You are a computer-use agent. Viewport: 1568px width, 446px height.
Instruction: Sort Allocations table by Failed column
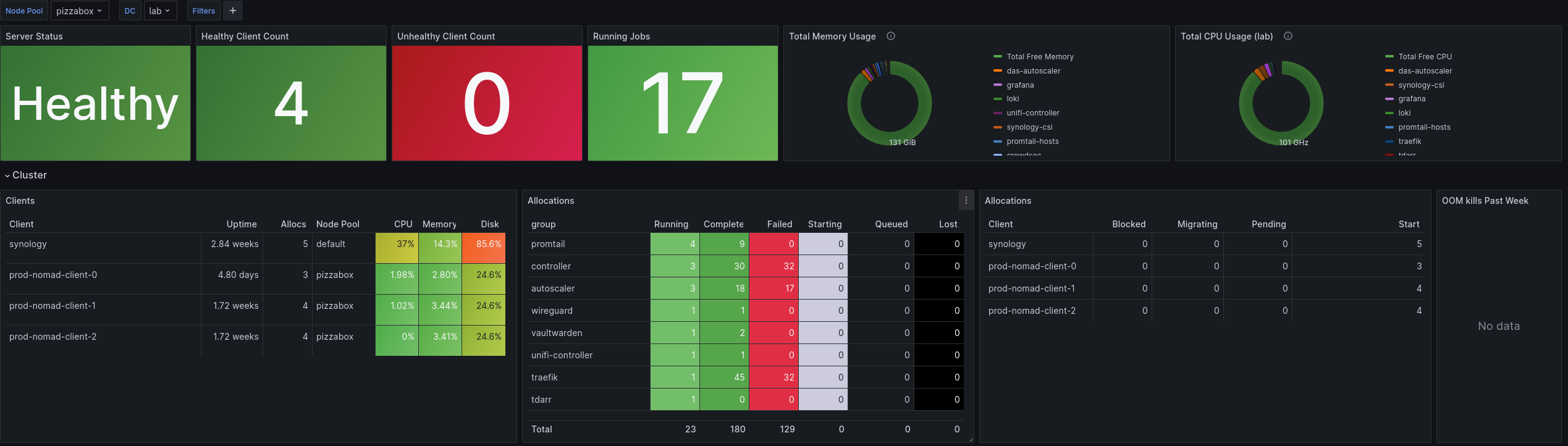tap(780, 224)
